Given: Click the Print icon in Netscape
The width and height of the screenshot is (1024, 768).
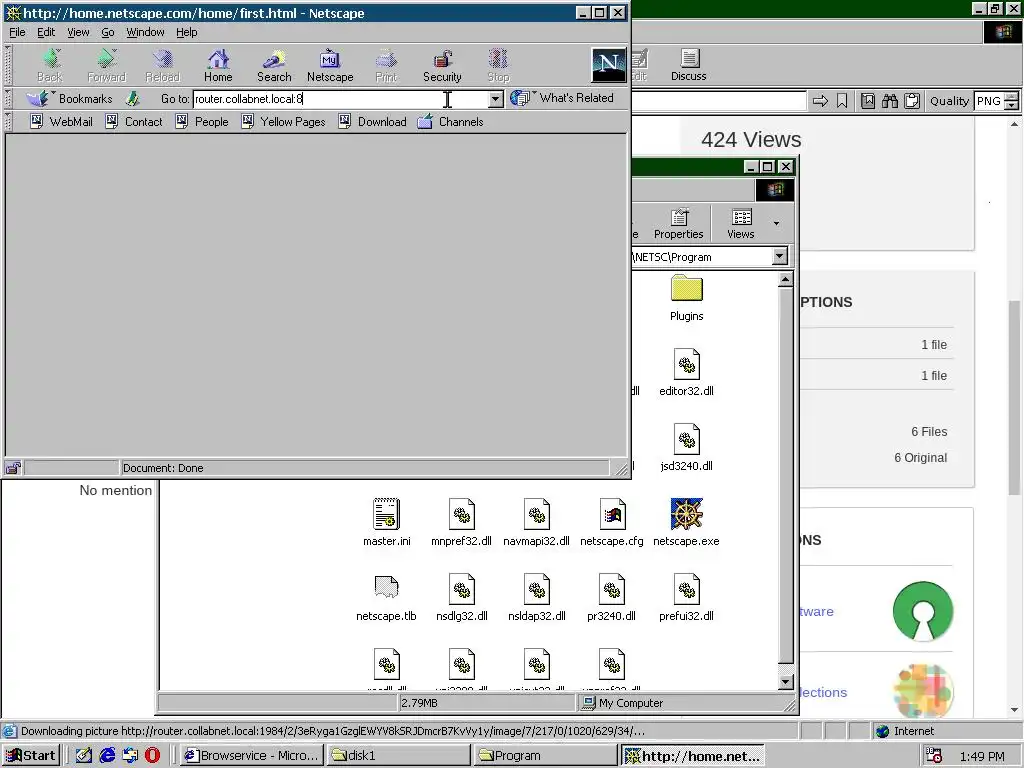Looking at the screenshot, I should 386,66.
